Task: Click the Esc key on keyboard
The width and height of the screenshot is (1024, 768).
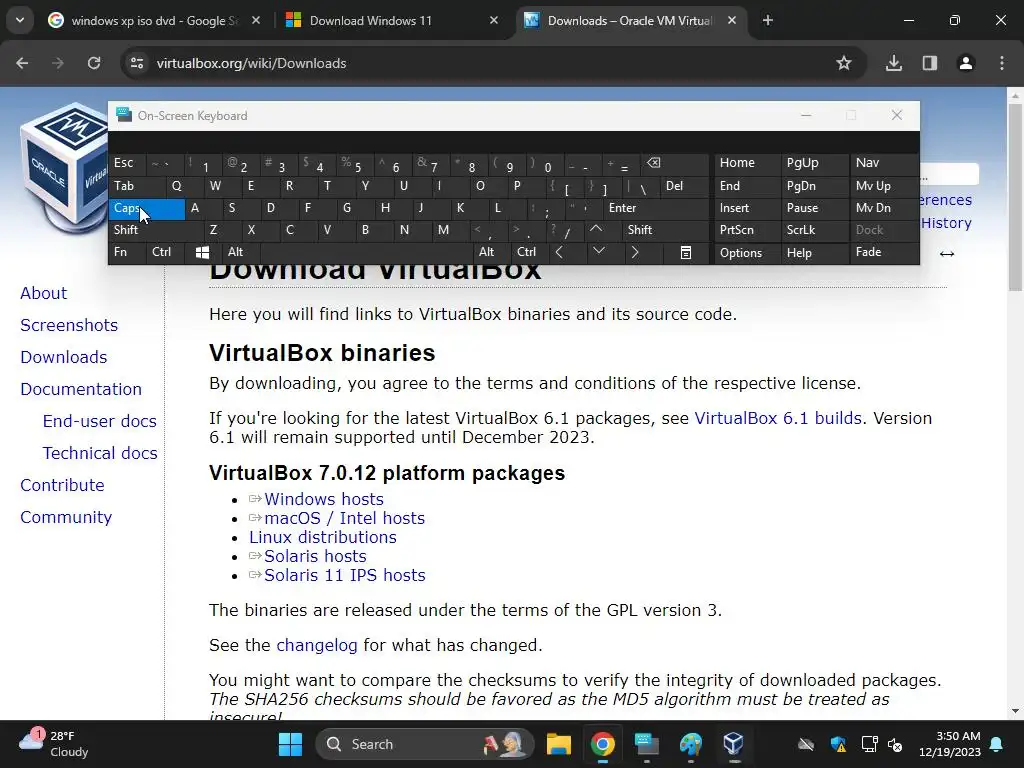Action: pyautogui.click(x=127, y=163)
